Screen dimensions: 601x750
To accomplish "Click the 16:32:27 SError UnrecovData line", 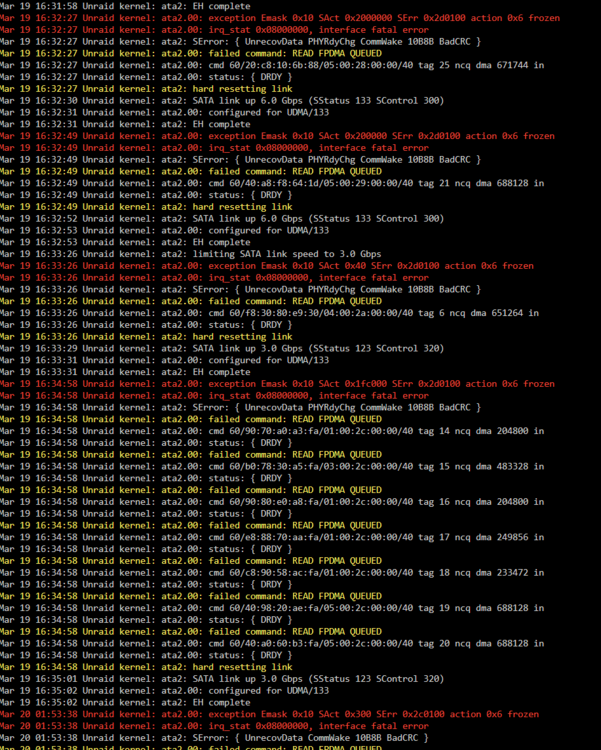I will tap(241, 42).
